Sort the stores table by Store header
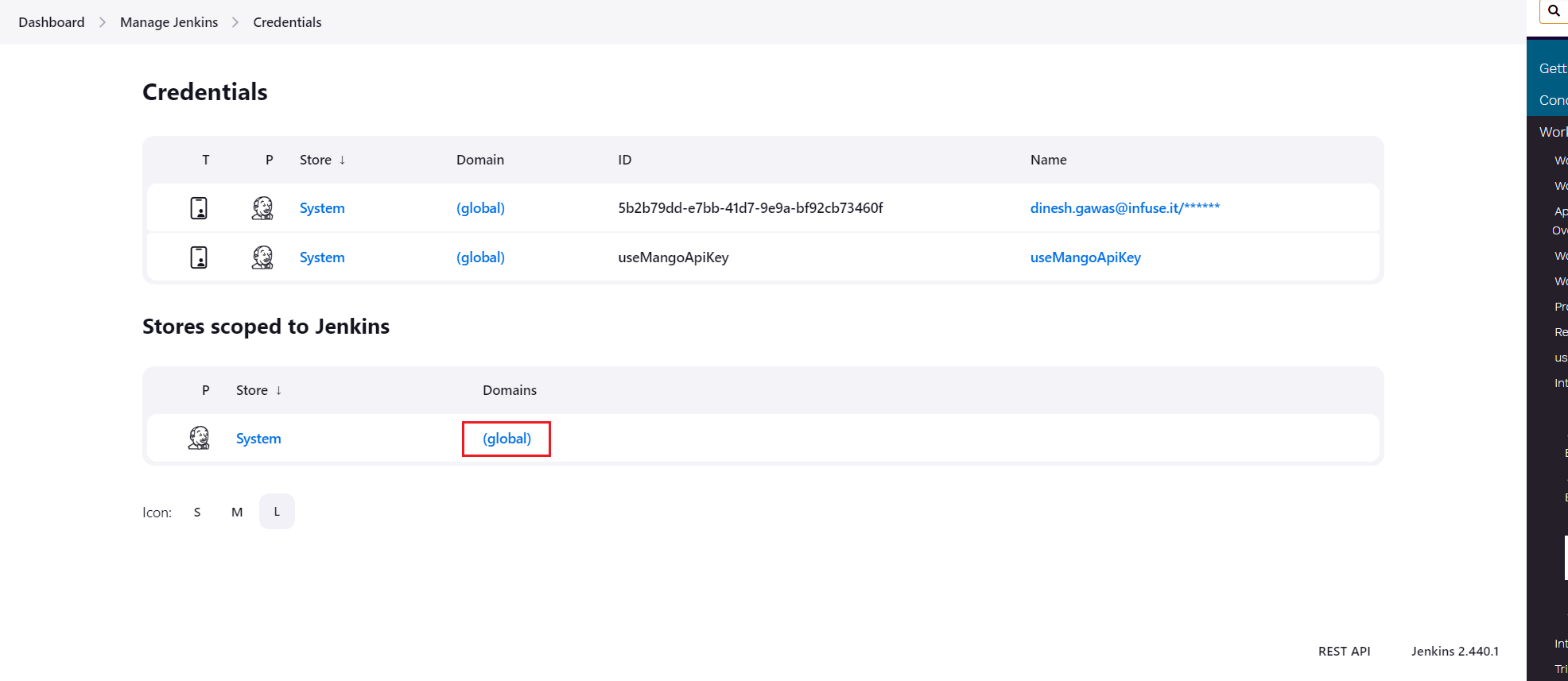1568x681 pixels. tap(258, 390)
